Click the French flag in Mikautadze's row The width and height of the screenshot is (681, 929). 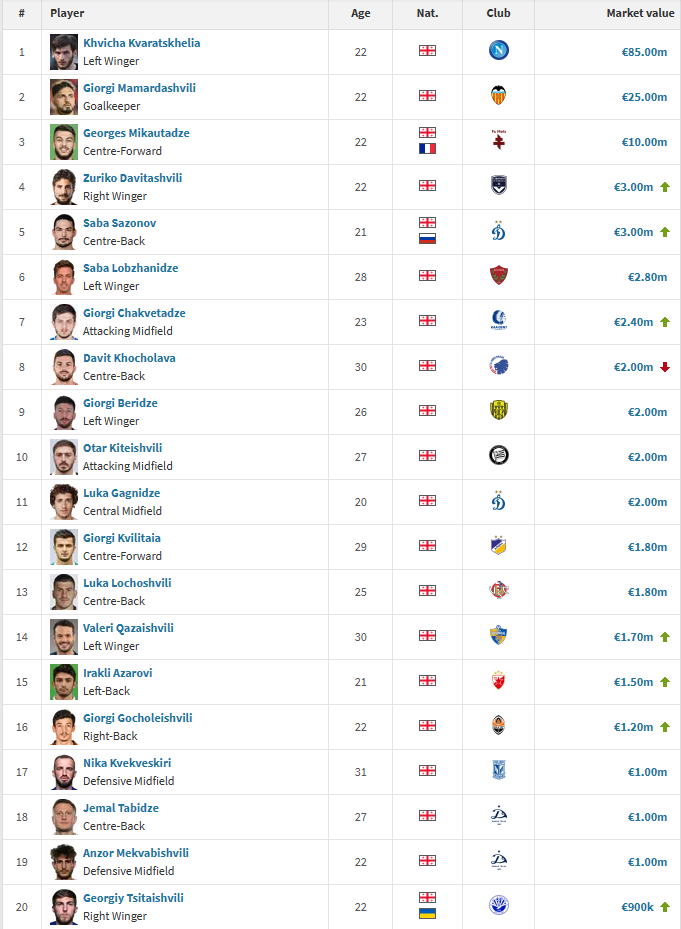click(427, 149)
